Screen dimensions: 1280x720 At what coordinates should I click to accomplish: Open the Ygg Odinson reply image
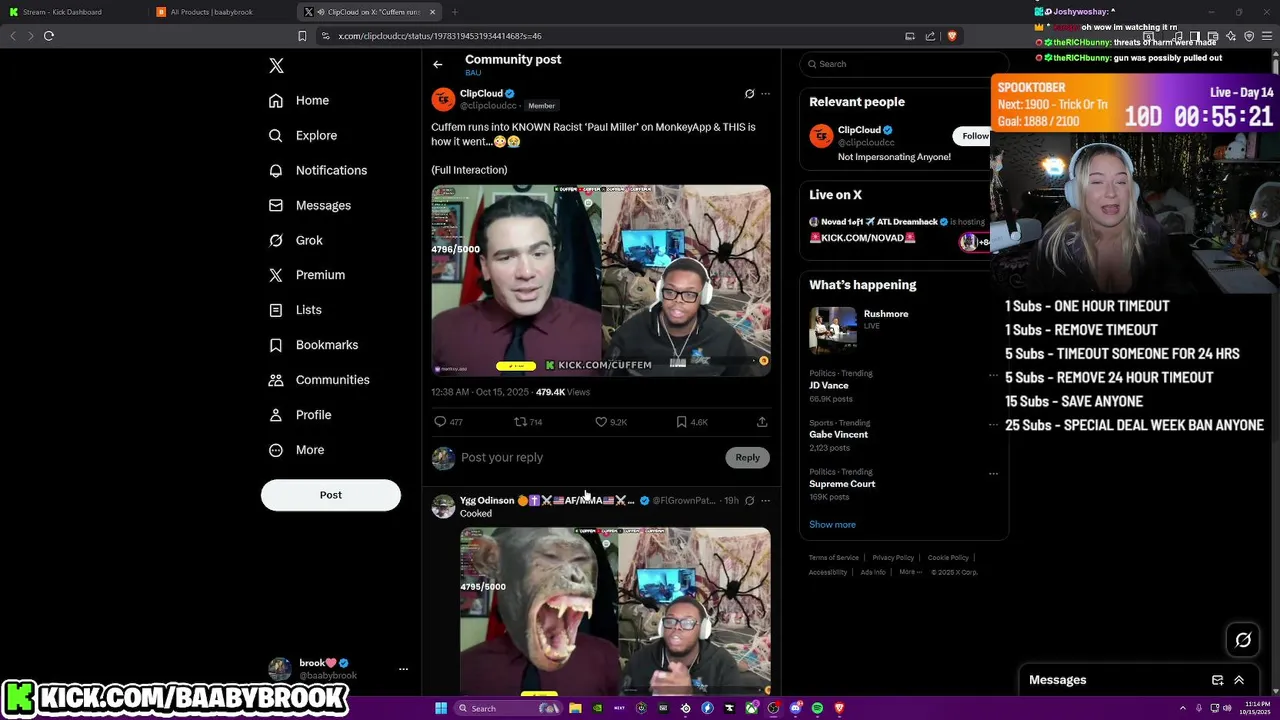[615, 611]
